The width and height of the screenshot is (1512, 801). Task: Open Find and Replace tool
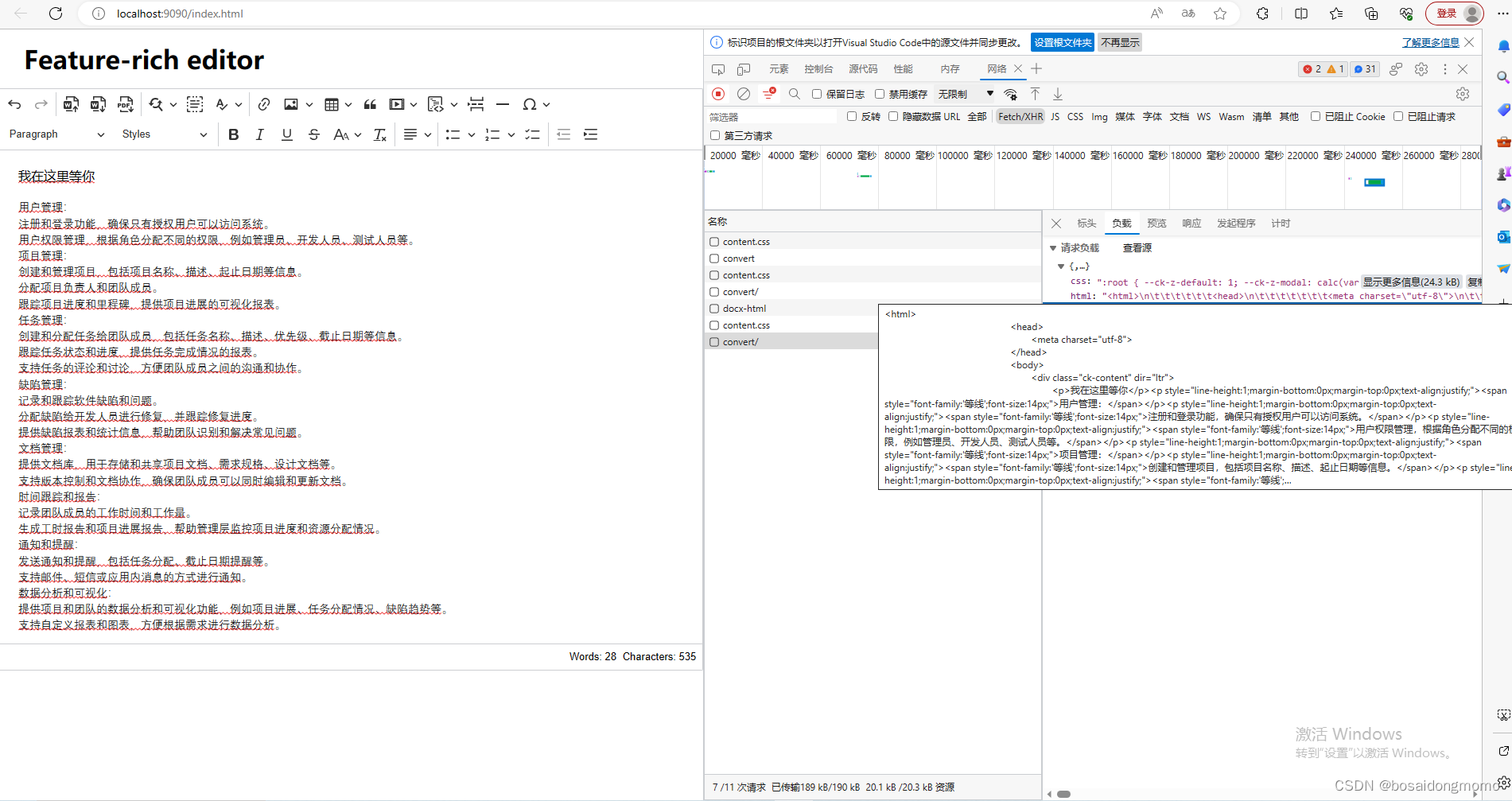[156, 104]
